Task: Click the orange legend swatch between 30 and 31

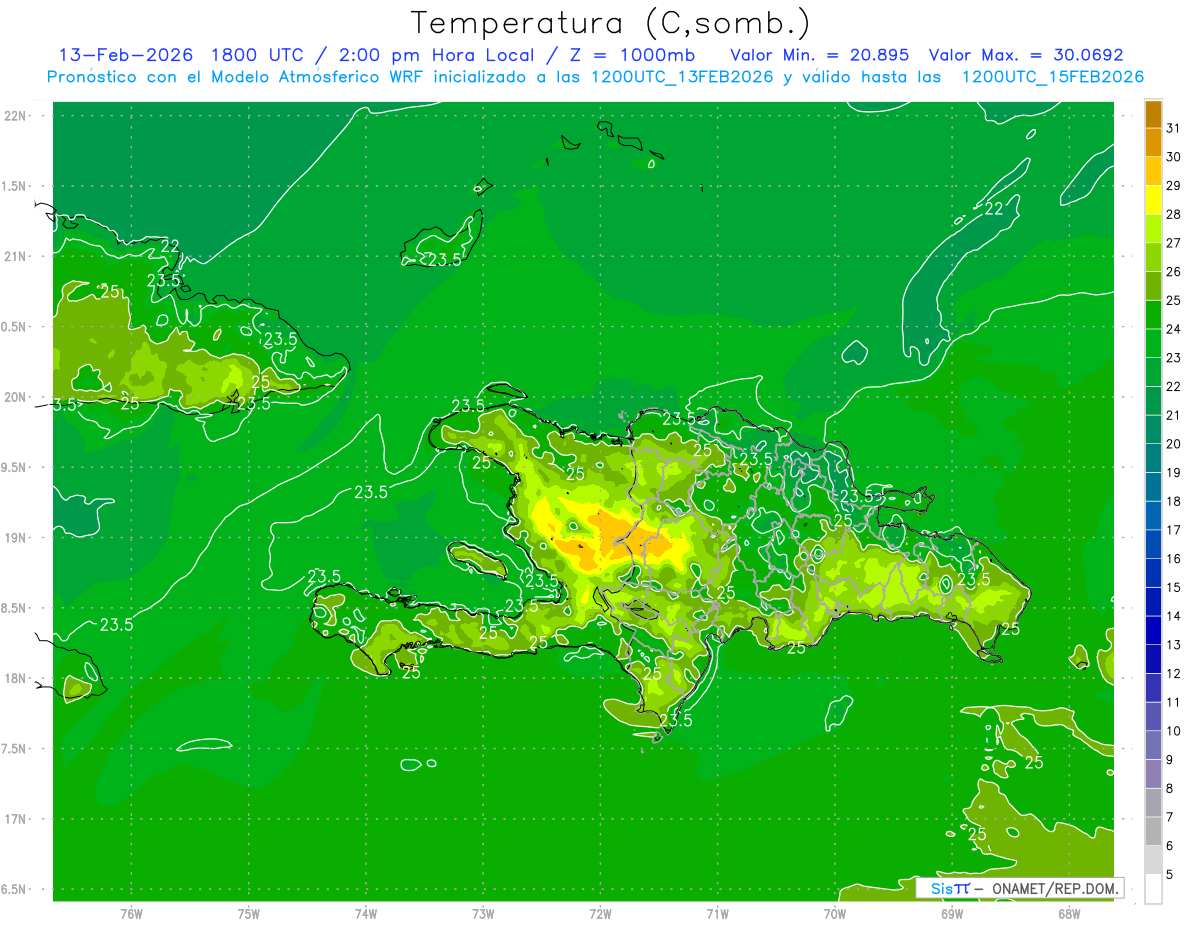Action: point(1153,142)
